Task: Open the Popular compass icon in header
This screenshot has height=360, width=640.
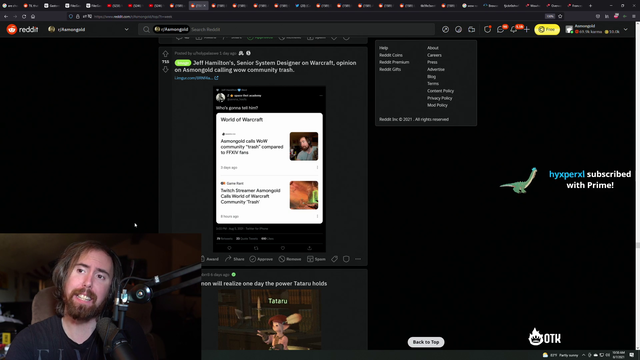Action: point(445,29)
